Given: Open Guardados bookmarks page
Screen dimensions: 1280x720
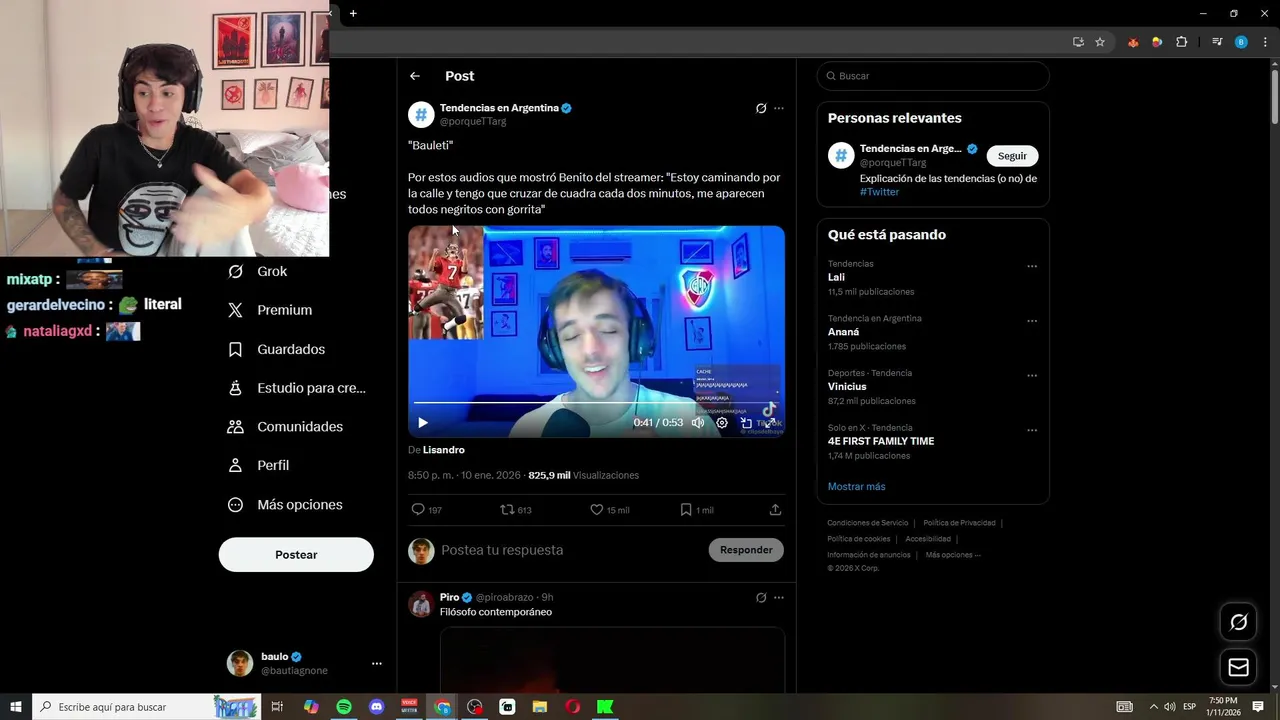Looking at the screenshot, I should click(276, 349).
